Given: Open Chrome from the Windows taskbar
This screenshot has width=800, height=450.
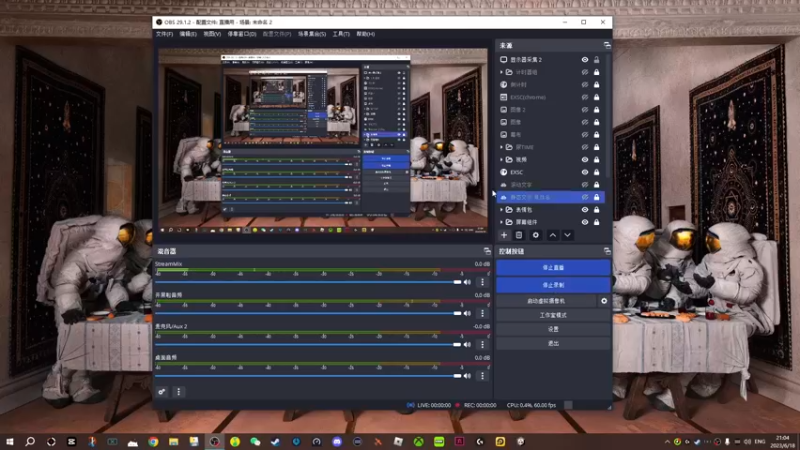Looking at the screenshot, I should point(153,442).
